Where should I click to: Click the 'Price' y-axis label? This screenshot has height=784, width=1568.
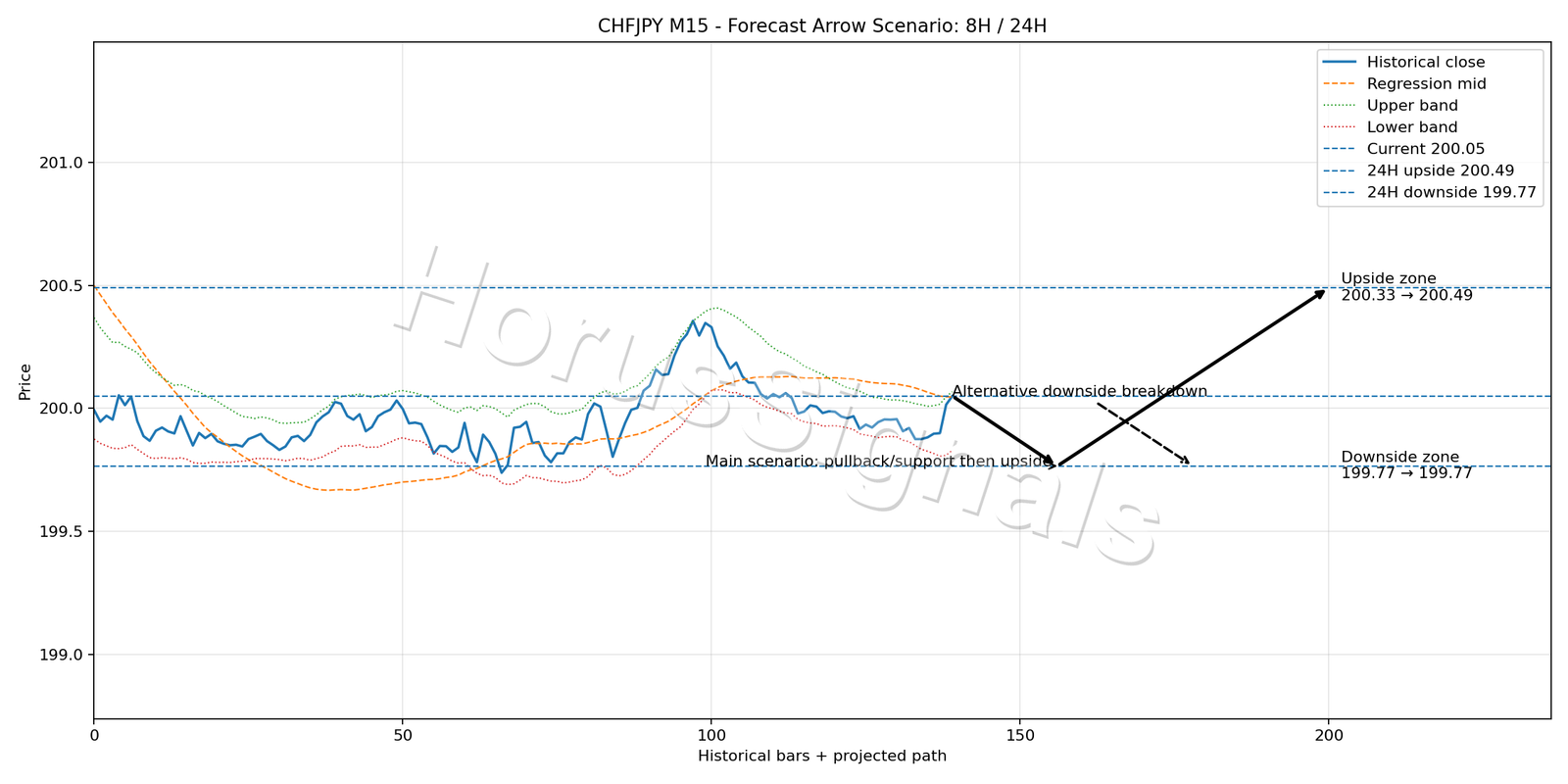click(x=25, y=382)
